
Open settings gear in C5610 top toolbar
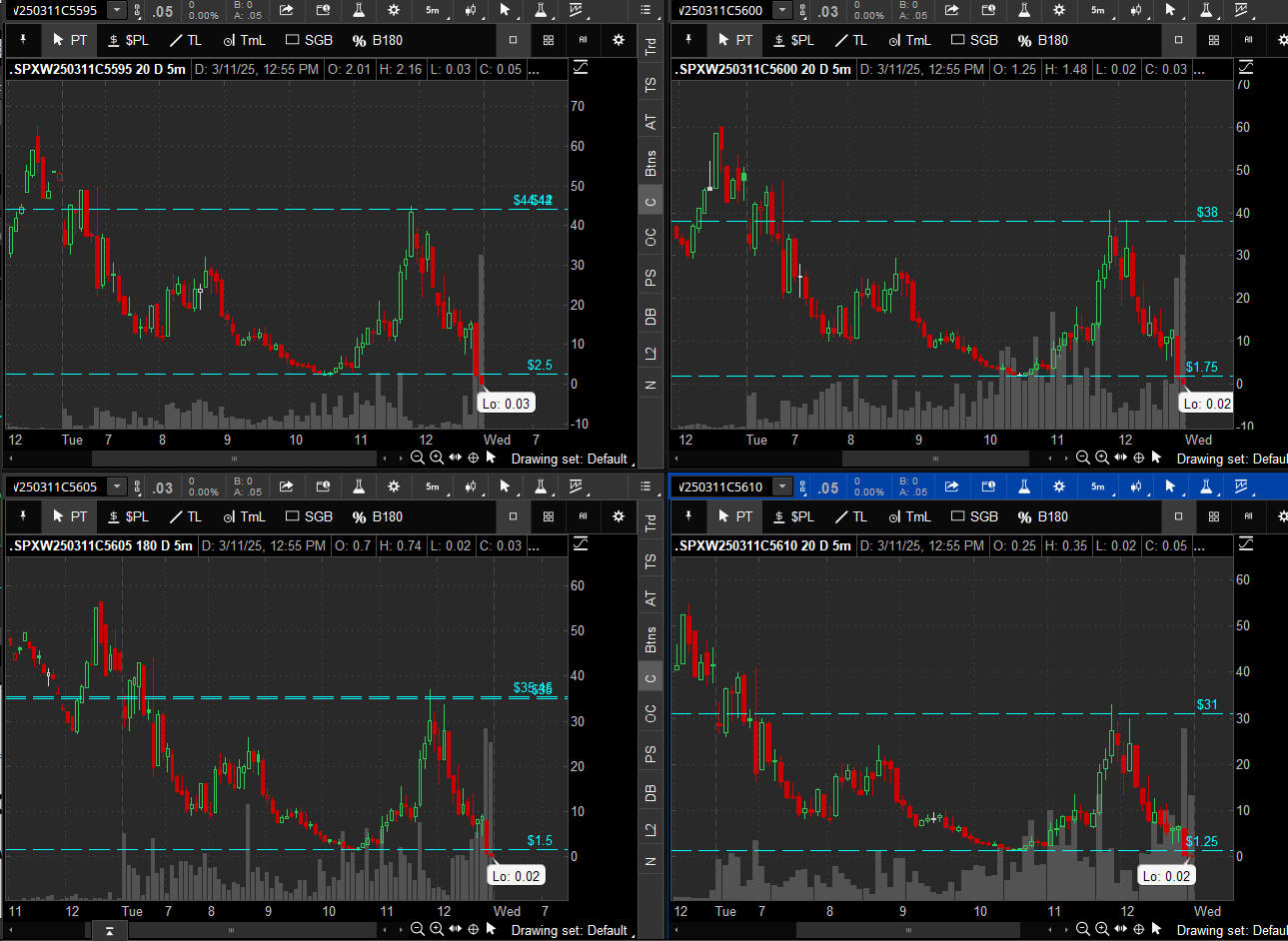(x=1059, y=486)
